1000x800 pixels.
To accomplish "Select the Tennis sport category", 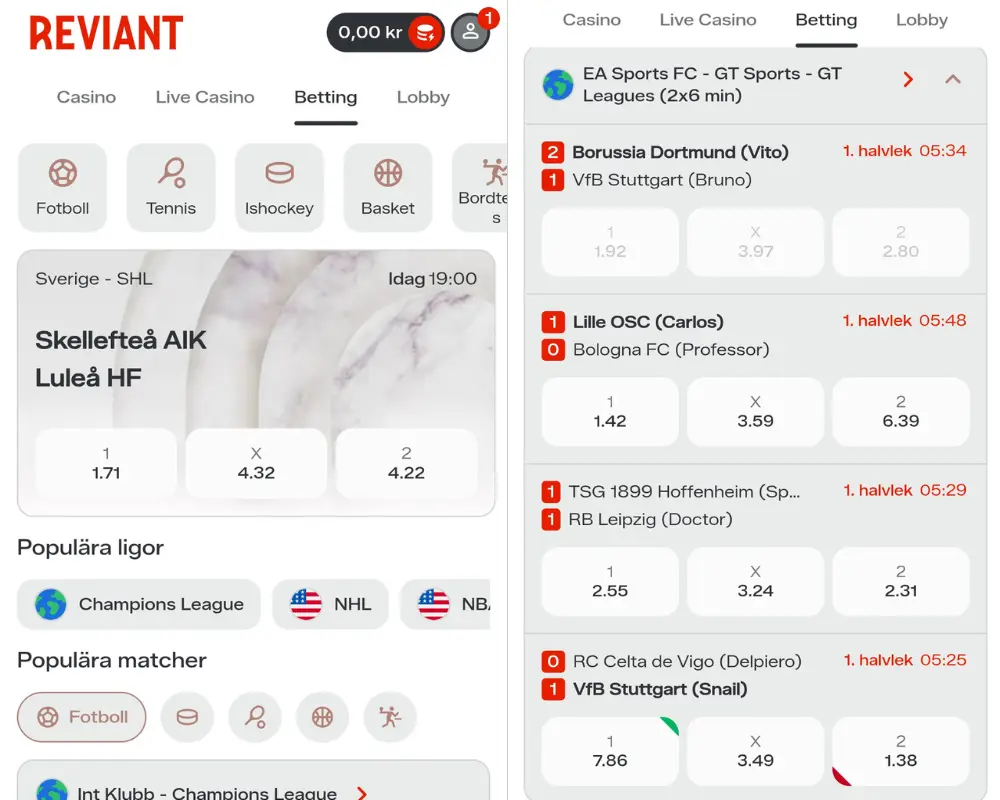I will point(171,187).
